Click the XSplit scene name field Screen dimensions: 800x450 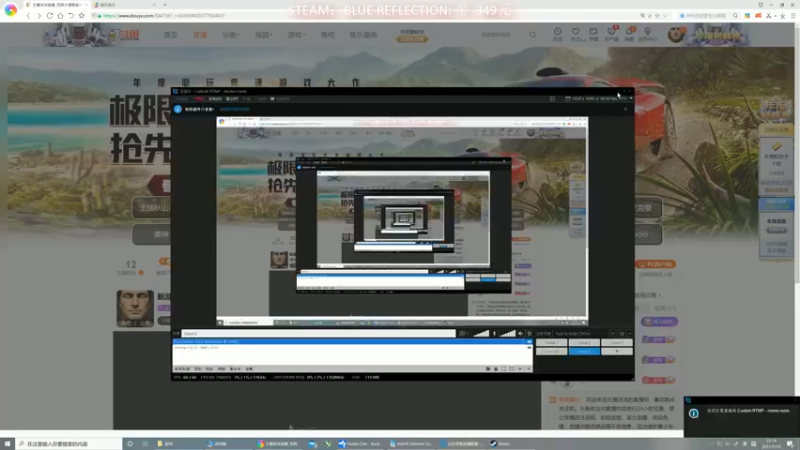pyautogui.click(x=318, y=334)
